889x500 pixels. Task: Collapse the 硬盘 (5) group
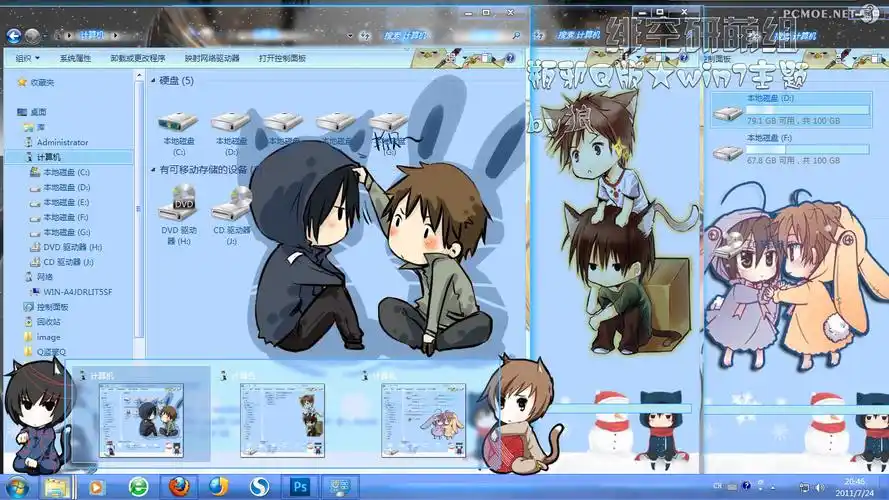[x=153, y=81]
